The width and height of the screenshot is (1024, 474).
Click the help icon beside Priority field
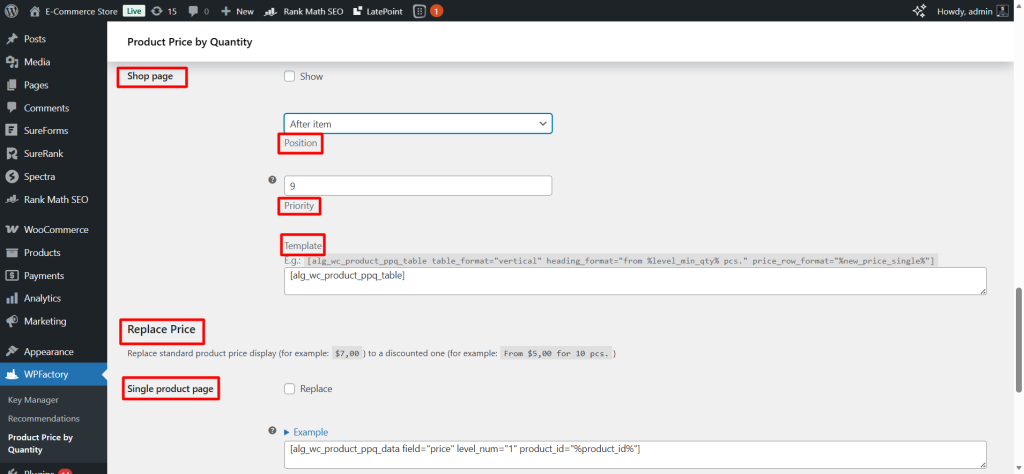tap(272, 181)
